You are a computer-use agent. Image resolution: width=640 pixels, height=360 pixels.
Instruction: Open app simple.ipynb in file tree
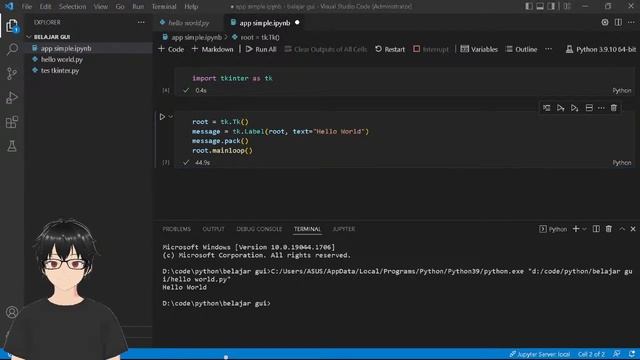[x=65, y=48]
